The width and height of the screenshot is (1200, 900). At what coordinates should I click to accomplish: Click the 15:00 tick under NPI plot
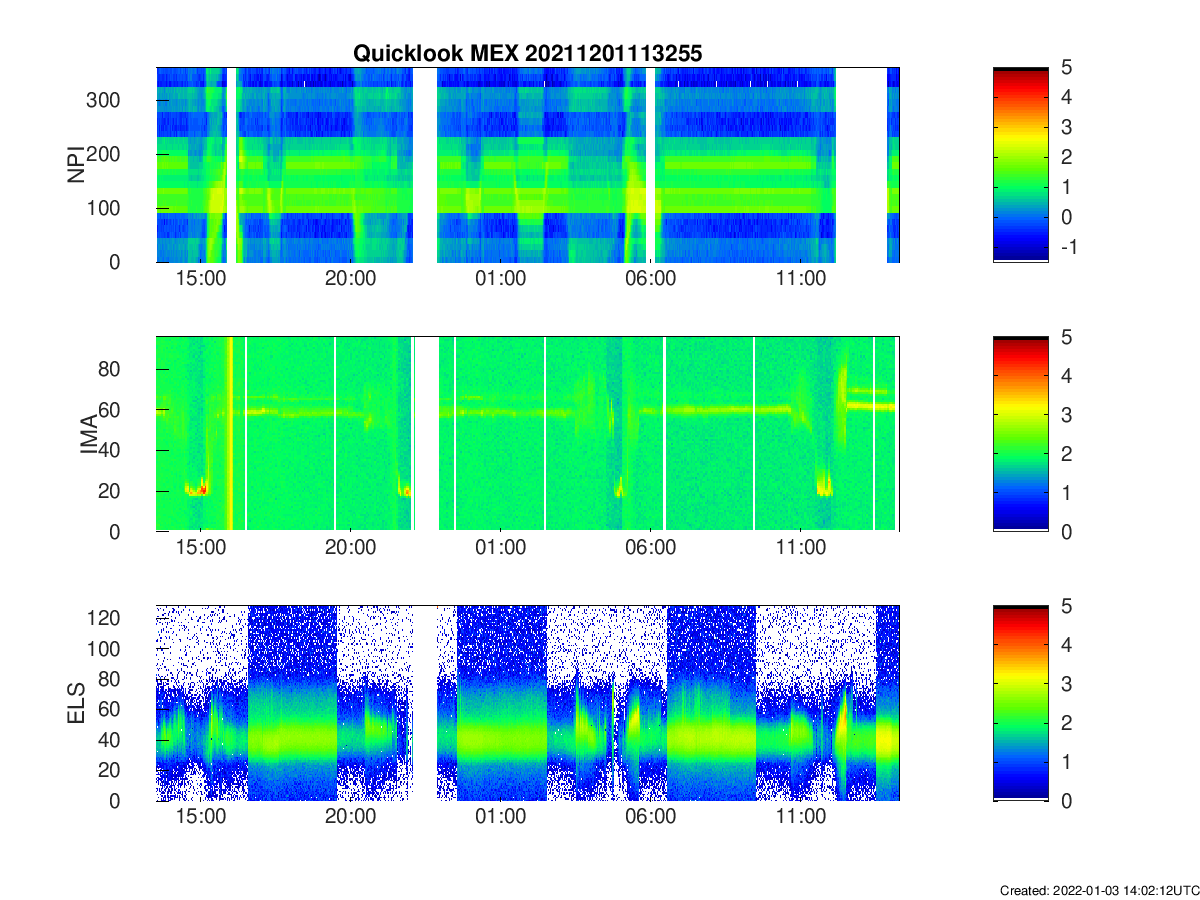coord(201,279)
